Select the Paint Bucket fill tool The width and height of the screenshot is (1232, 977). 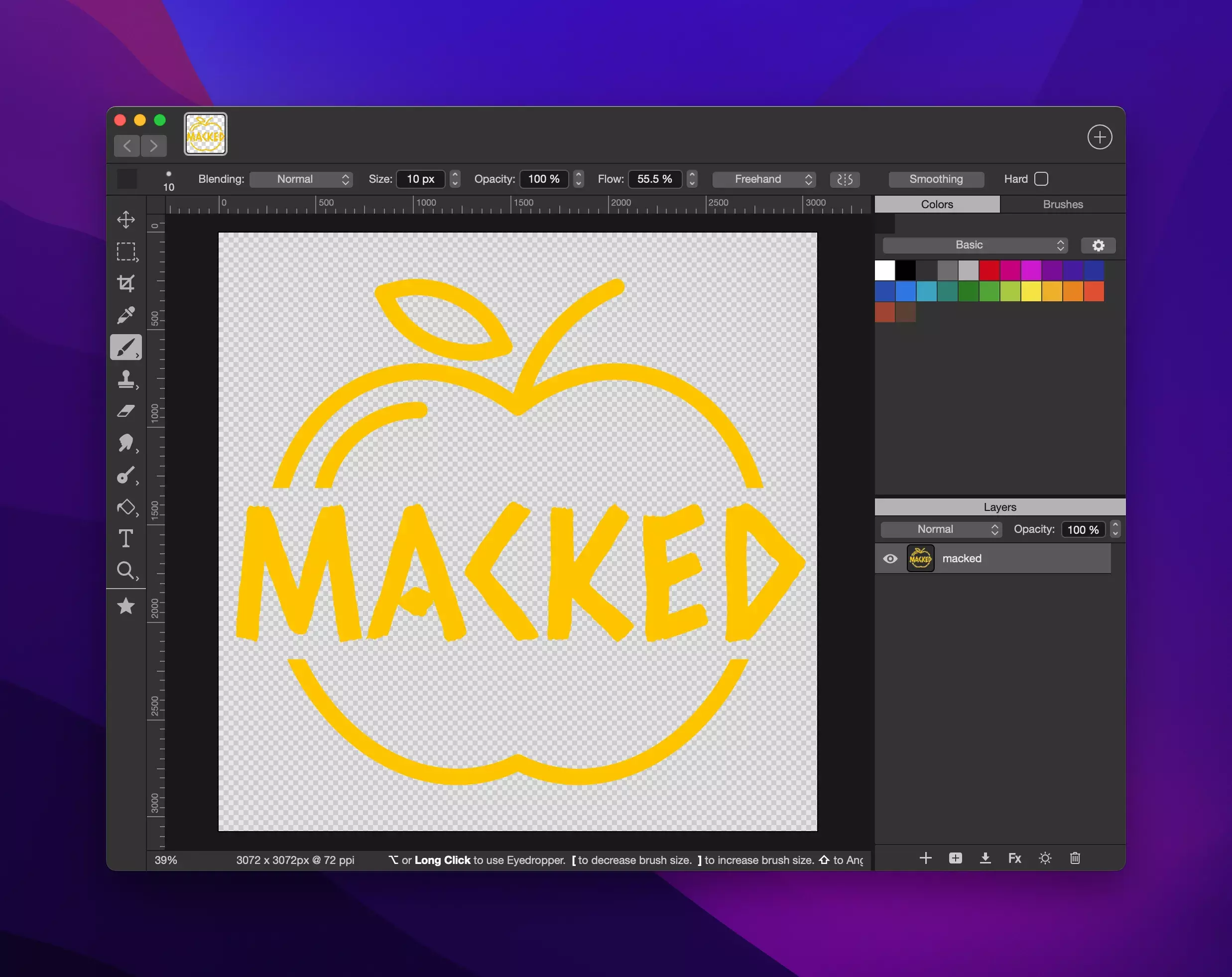125,507
